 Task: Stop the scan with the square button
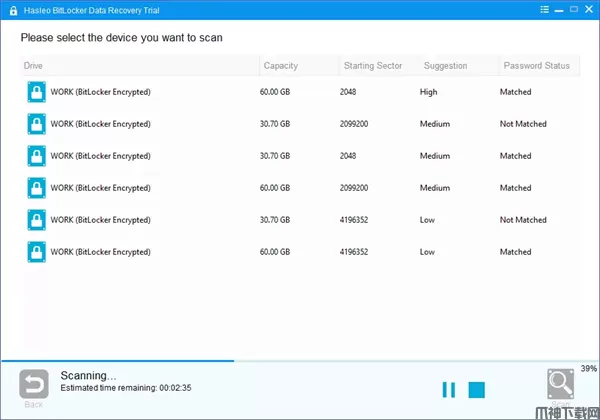(x=477, y=389)
